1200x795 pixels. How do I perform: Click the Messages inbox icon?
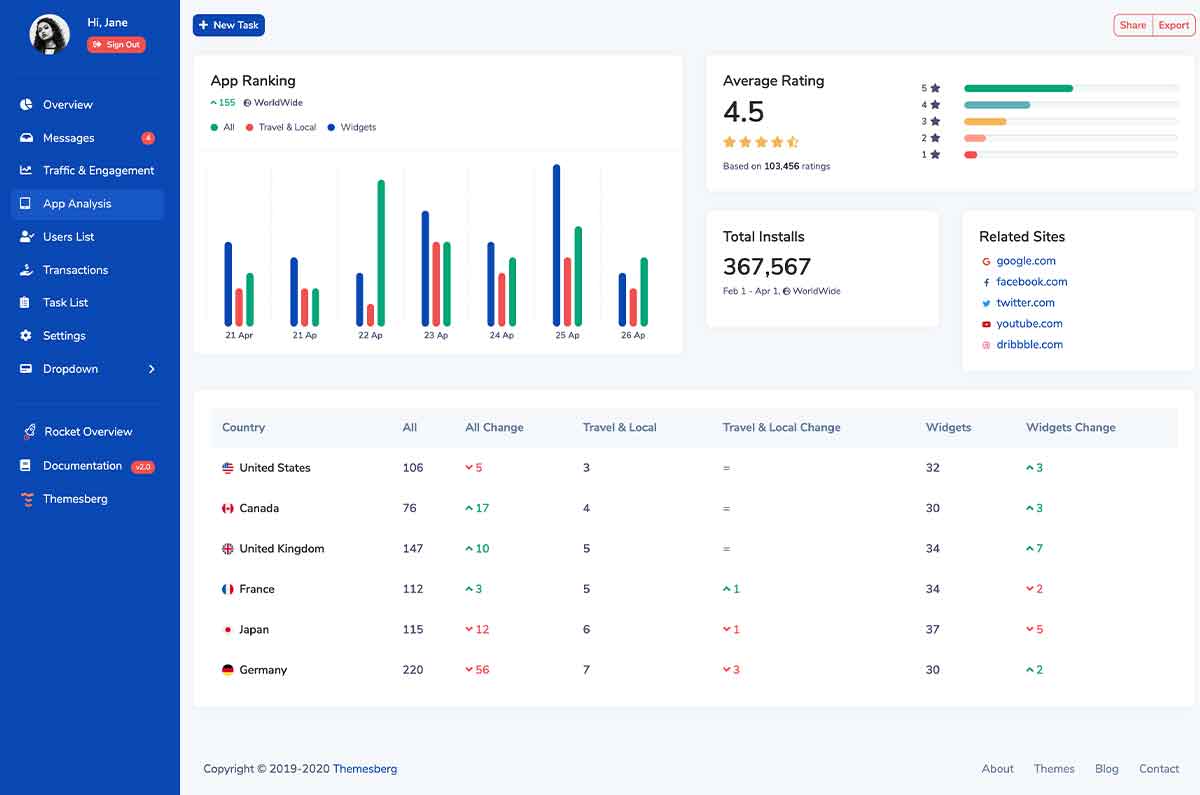26,138
